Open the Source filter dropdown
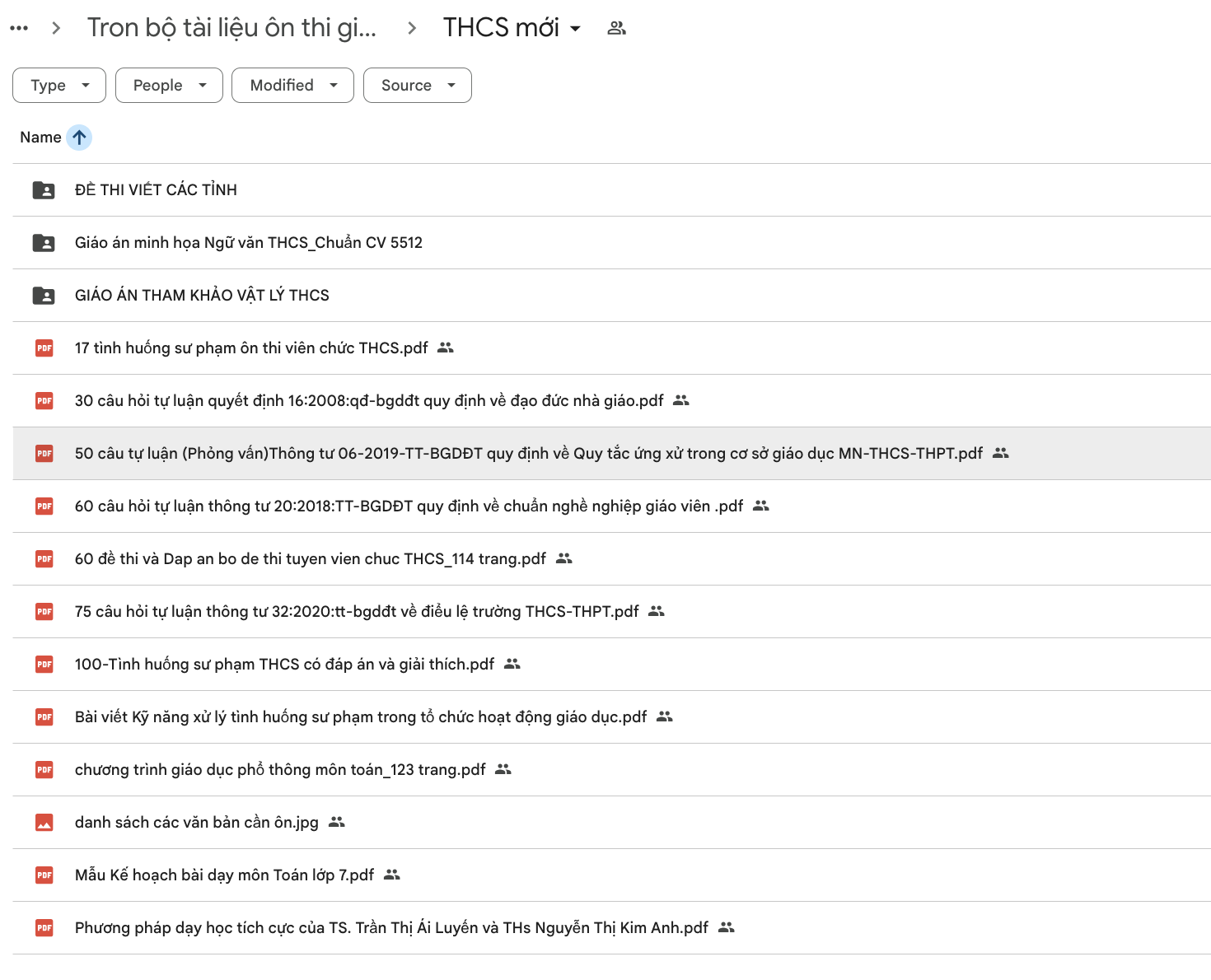This screenshot has height=980, width=1211. click(417, 86)
